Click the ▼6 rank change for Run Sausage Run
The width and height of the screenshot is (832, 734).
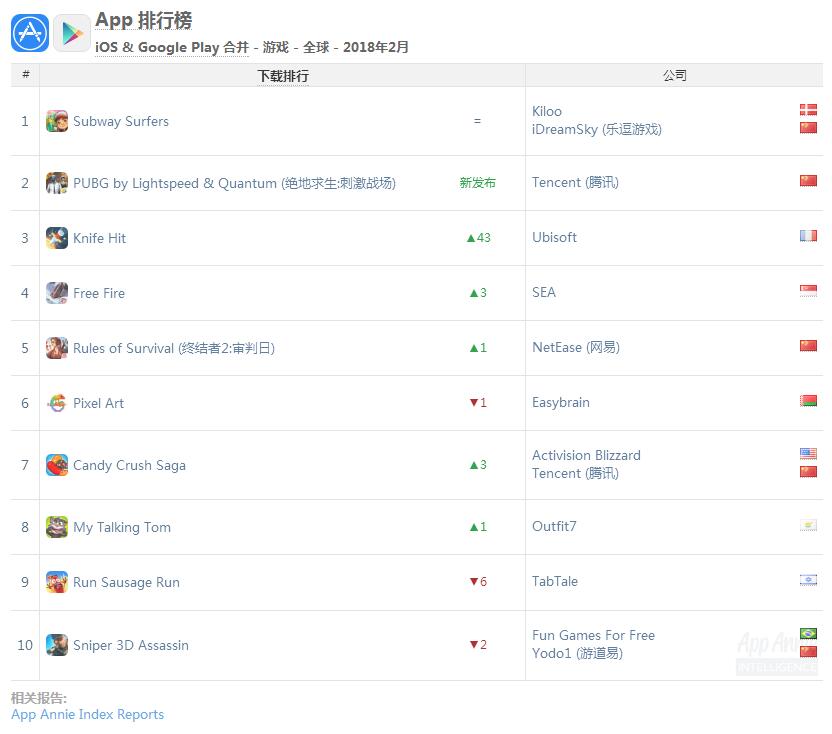(x=478, y=582)
